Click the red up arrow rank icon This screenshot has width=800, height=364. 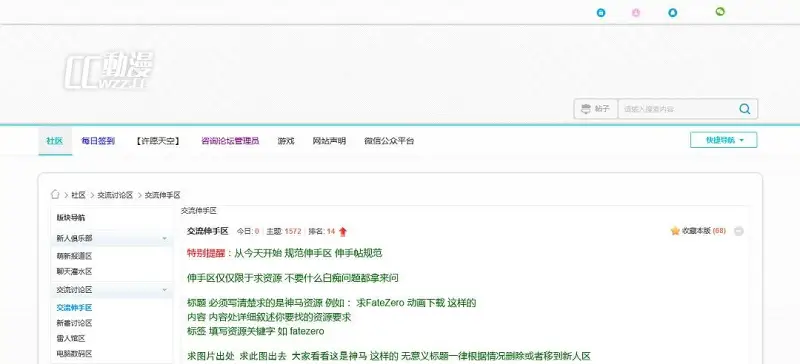[x=342, y=232]
